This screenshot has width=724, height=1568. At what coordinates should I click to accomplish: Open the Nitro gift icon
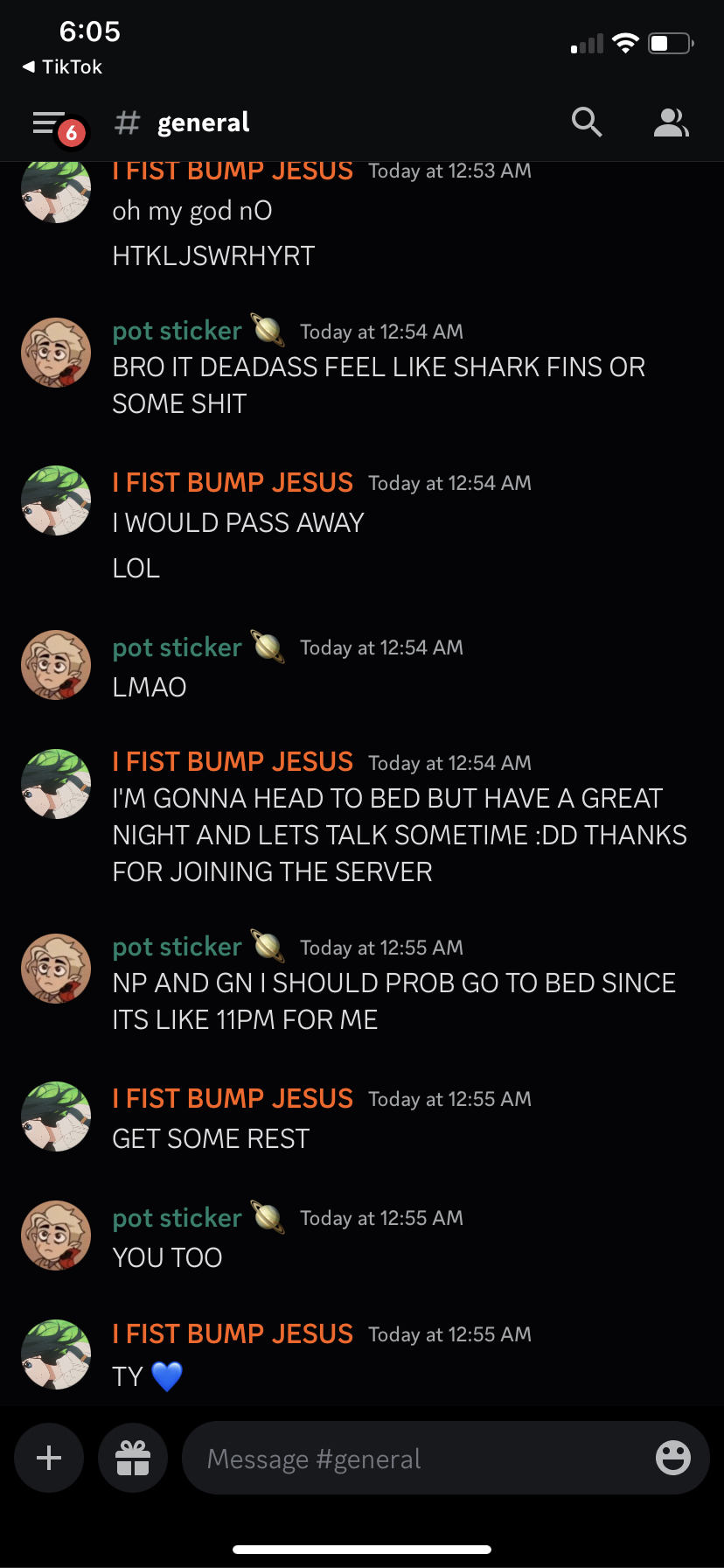pos(133,1457)
